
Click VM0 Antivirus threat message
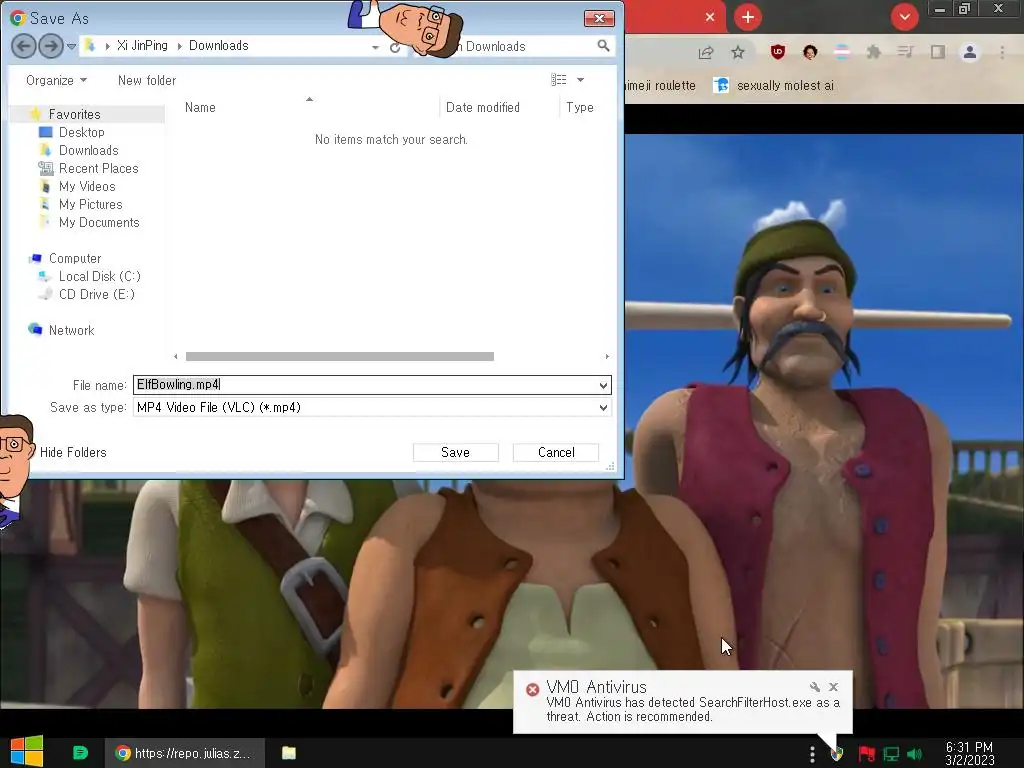[x=693, y=710]
